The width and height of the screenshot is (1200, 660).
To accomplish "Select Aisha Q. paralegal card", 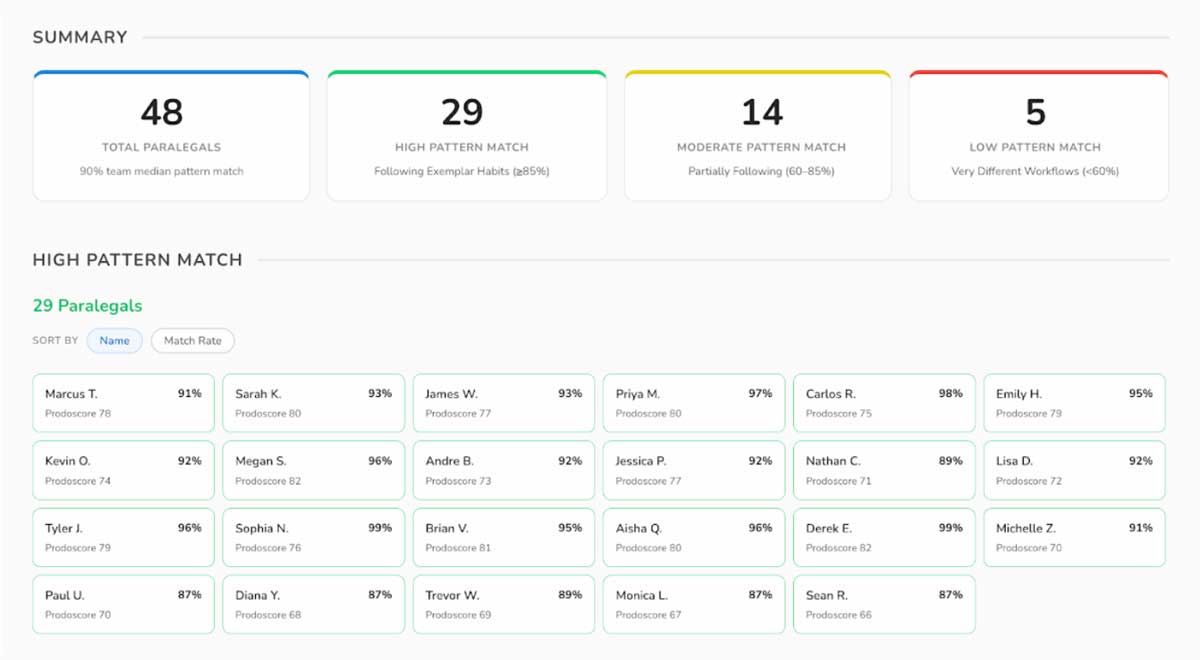I will [x=694, y=537].
